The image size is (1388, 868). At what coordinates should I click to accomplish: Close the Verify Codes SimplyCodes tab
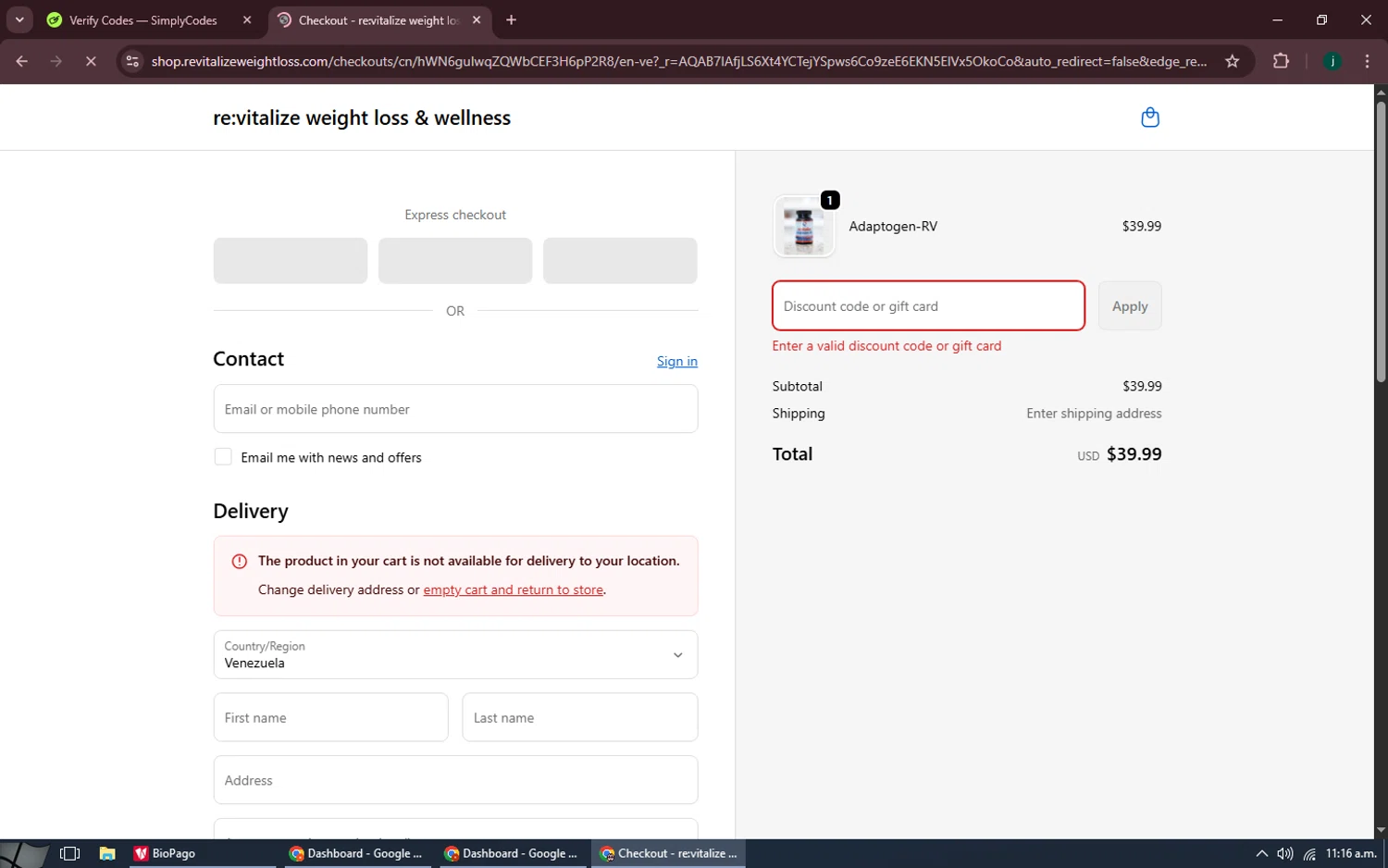click(247, 19)
